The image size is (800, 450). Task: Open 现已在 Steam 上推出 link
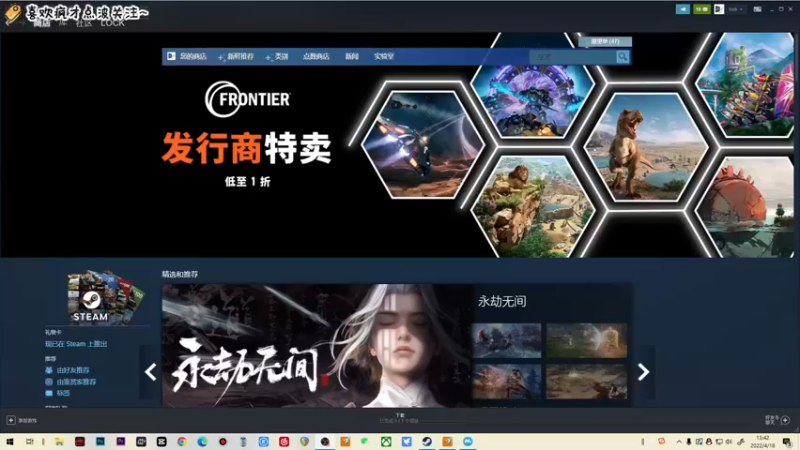(x=76, y=344)
